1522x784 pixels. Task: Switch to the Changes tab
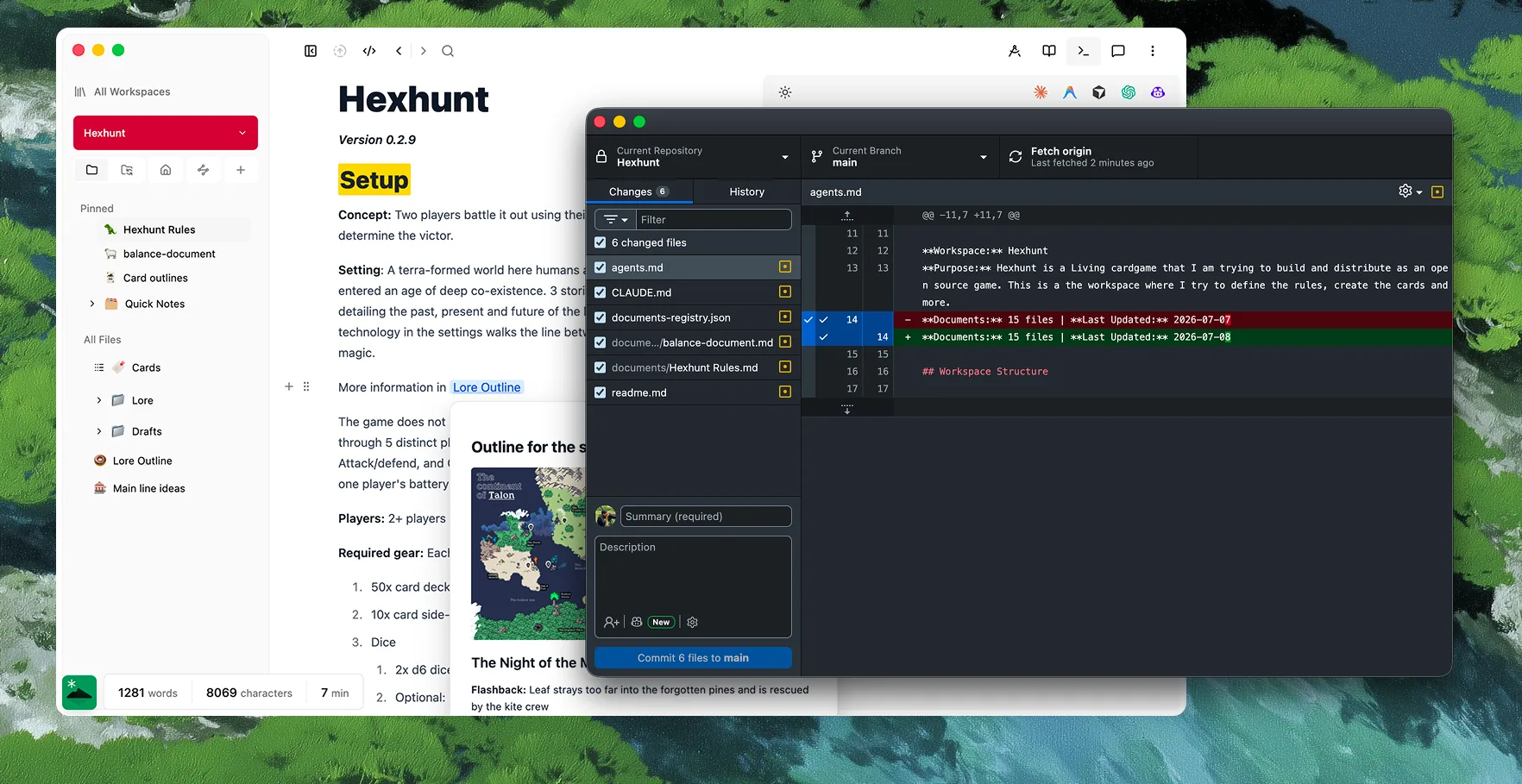pos(639,191)
